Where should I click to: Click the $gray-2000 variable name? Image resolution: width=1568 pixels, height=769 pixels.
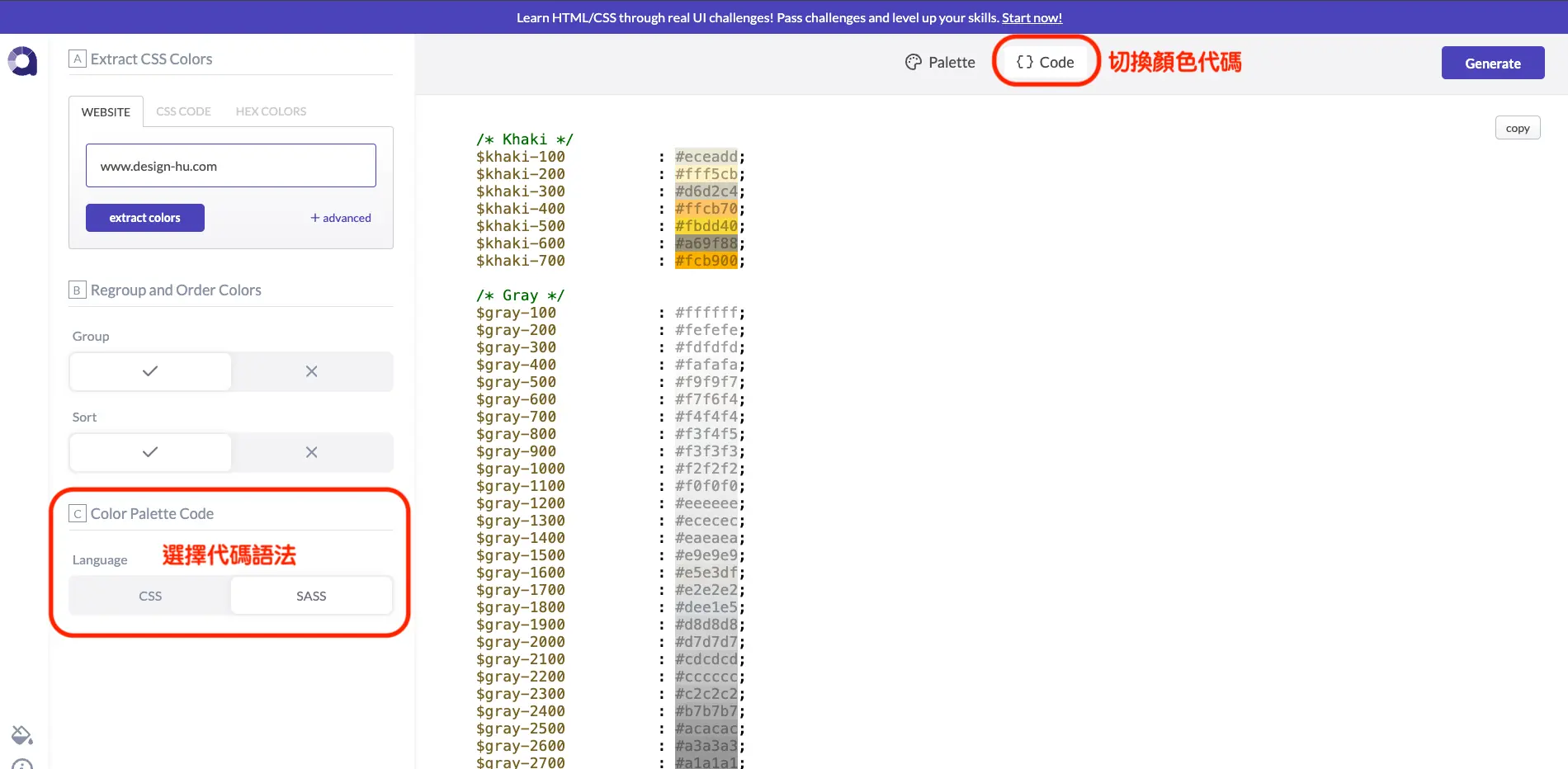521,642
